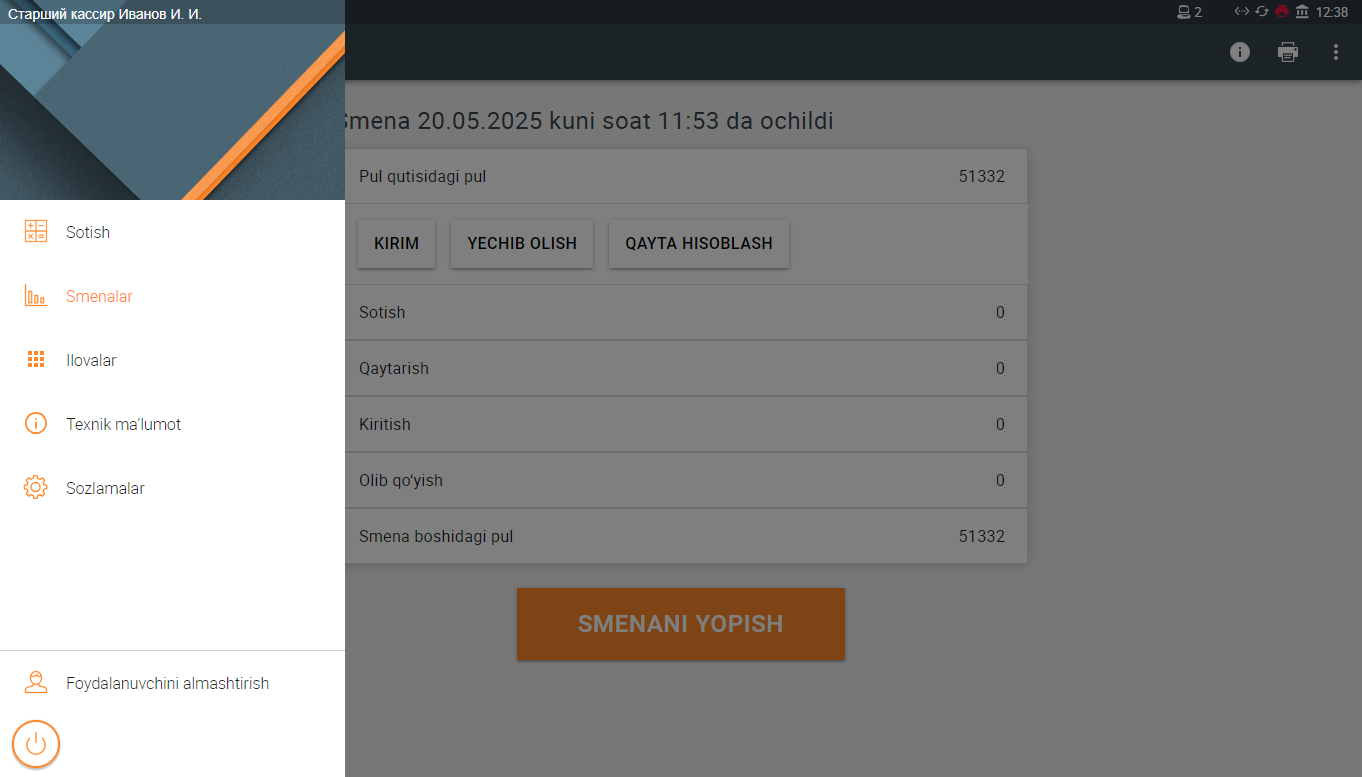Click the 'Kiritish' row label

point(385,425)
